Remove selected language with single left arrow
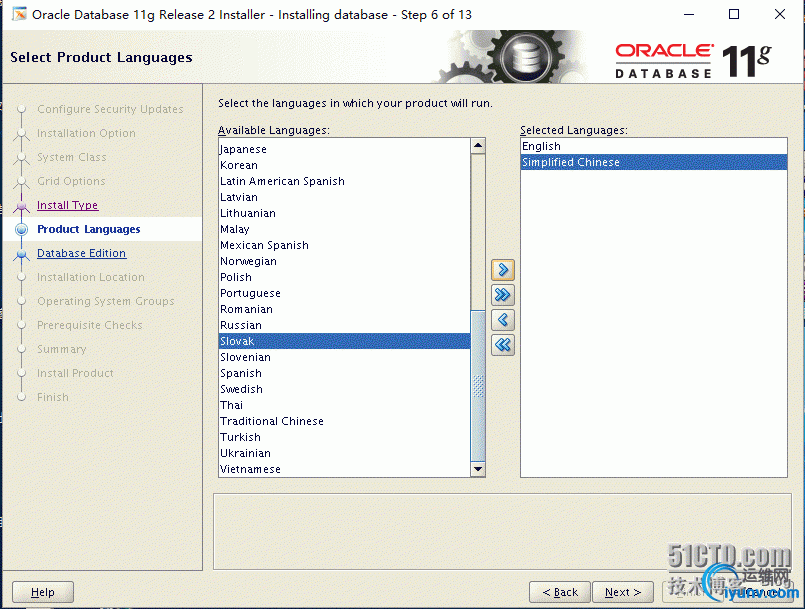This screenshot has width=805, height=609. pyautogui.click(x=503, y=320)
